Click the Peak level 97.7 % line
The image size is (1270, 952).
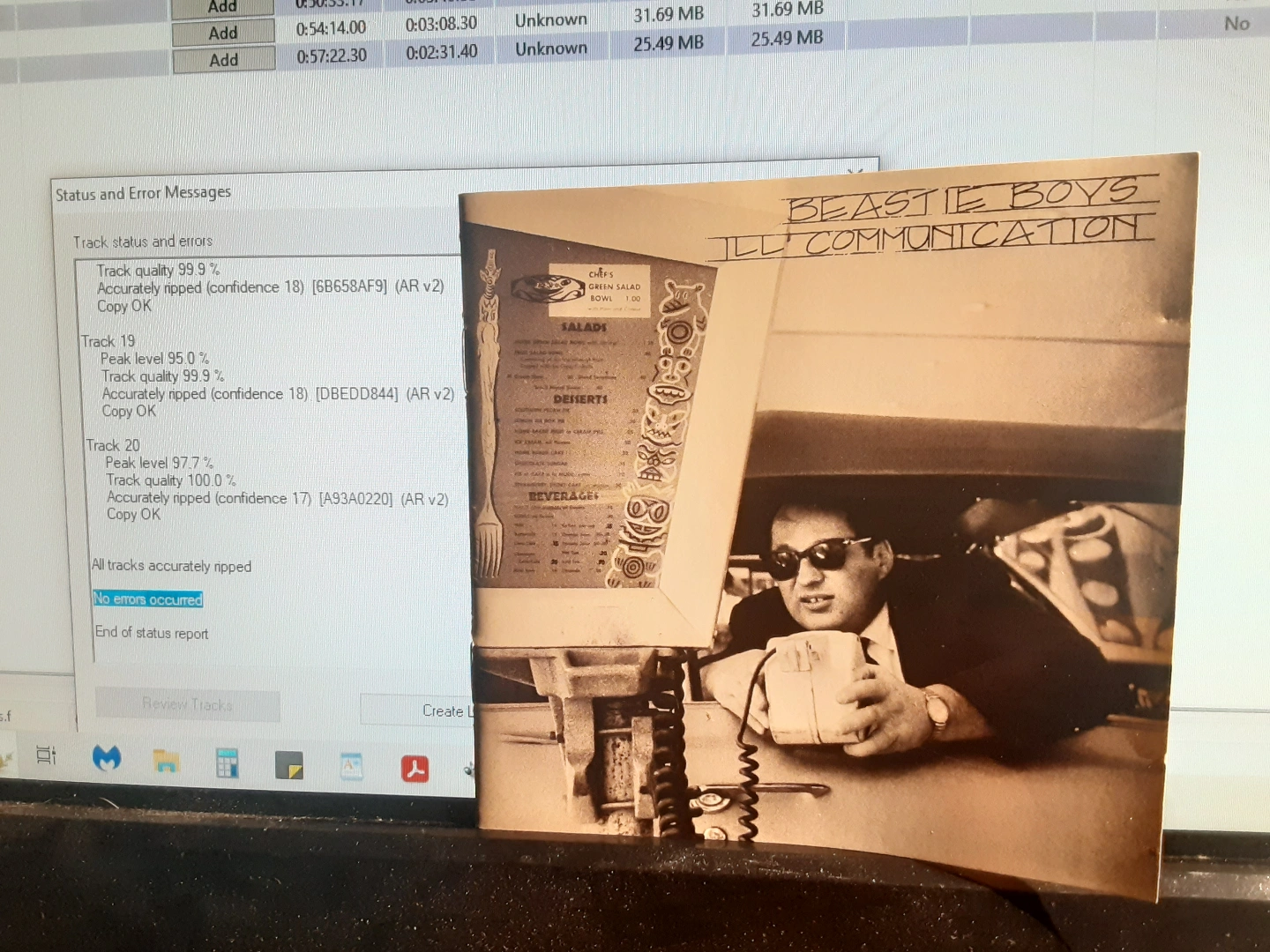(159, 463)
